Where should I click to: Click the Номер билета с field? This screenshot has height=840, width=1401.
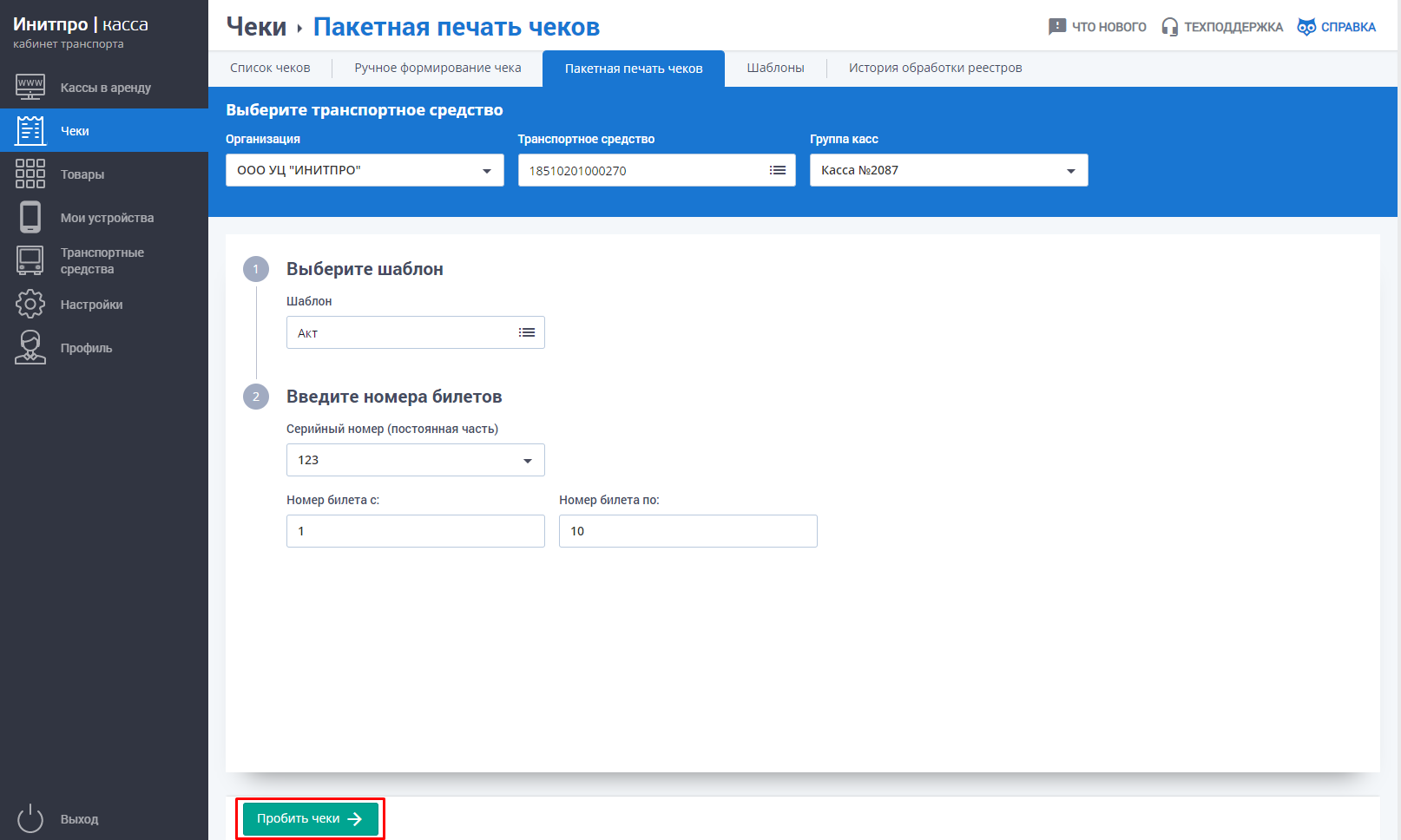coord(416,531)
